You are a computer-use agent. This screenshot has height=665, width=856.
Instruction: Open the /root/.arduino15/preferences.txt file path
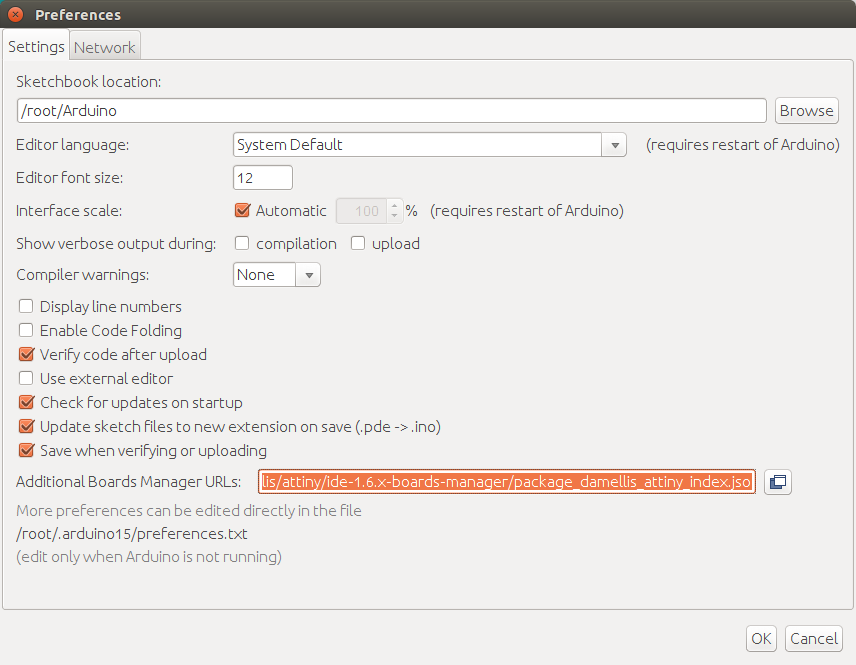point(132,533)
